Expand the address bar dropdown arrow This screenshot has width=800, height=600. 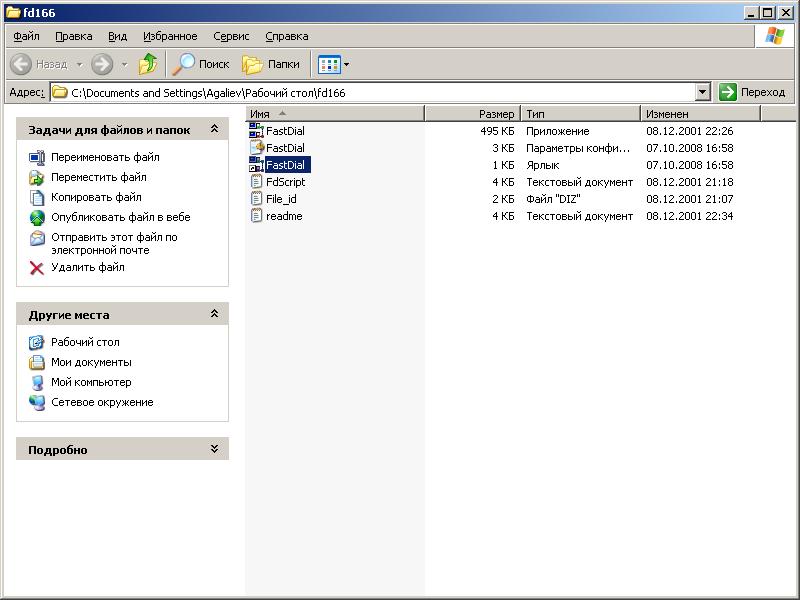point(702,92)
